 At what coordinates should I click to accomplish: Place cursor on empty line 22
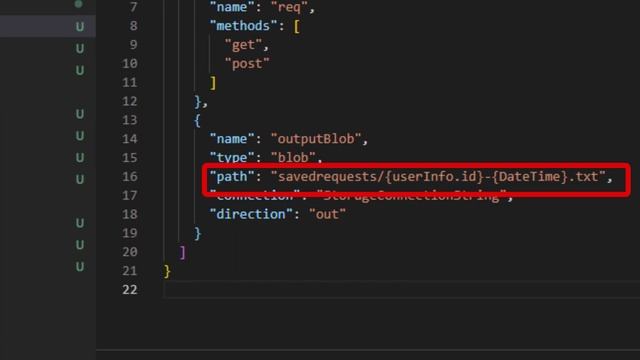(402, 289)
